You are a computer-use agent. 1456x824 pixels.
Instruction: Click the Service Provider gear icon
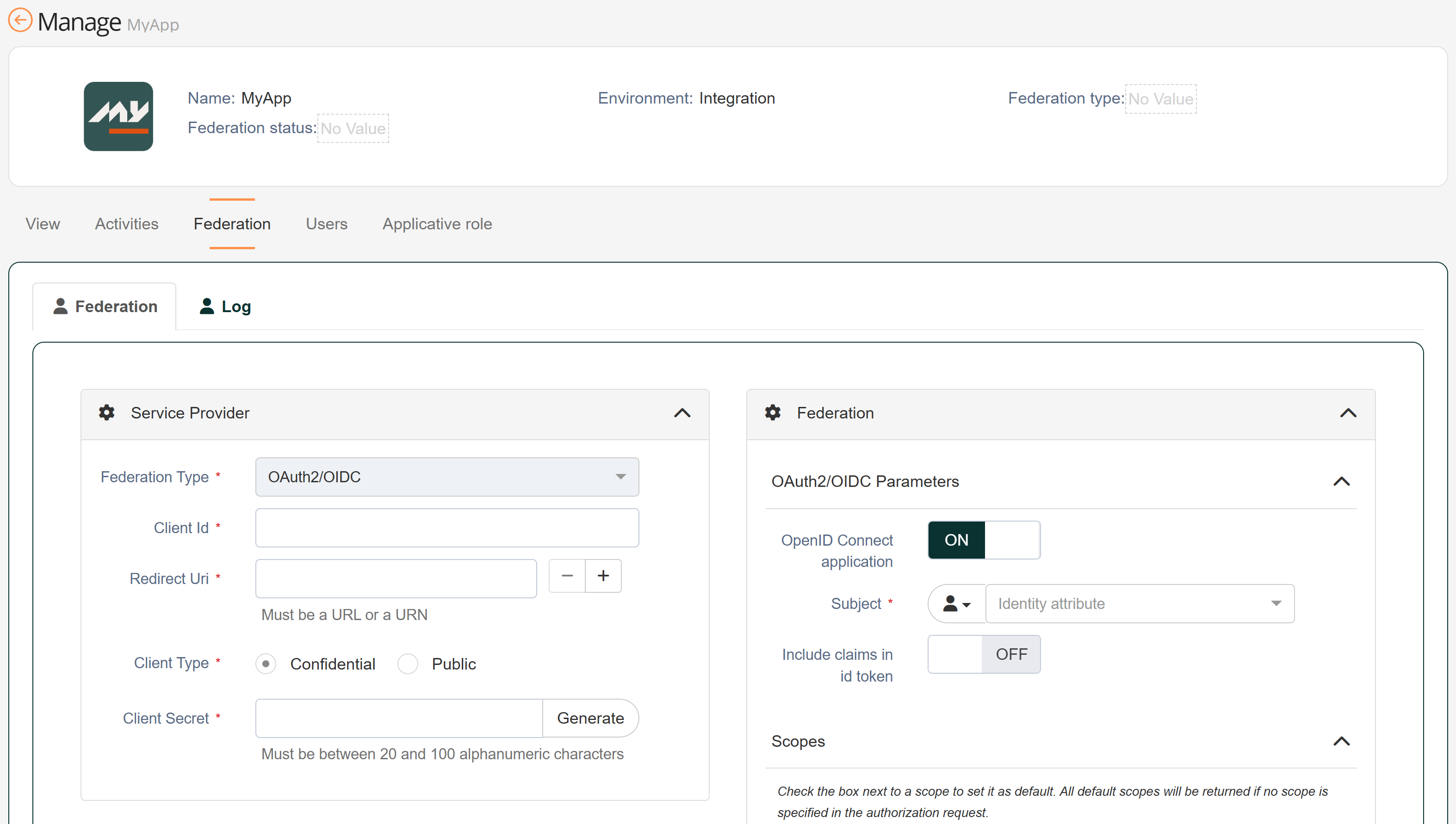point(106,412)
